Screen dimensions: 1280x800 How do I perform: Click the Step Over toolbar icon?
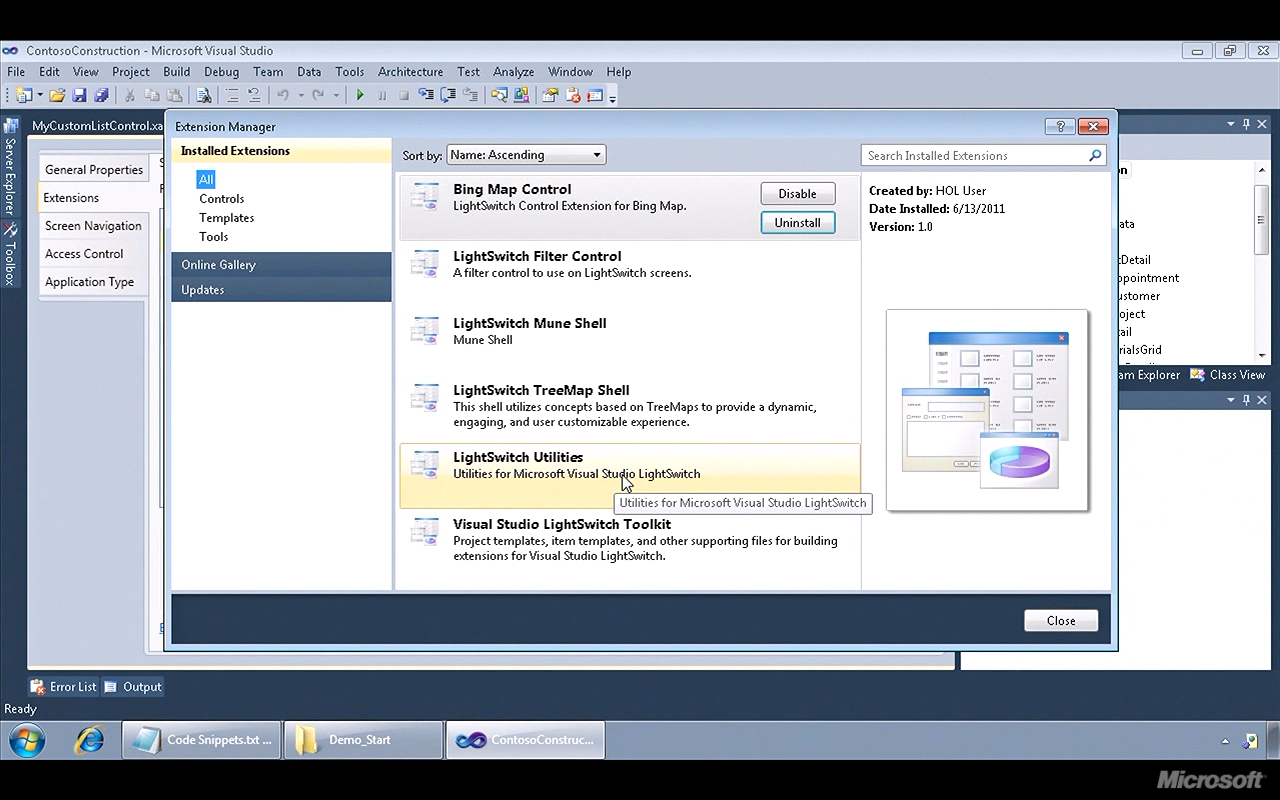(448, 96)
